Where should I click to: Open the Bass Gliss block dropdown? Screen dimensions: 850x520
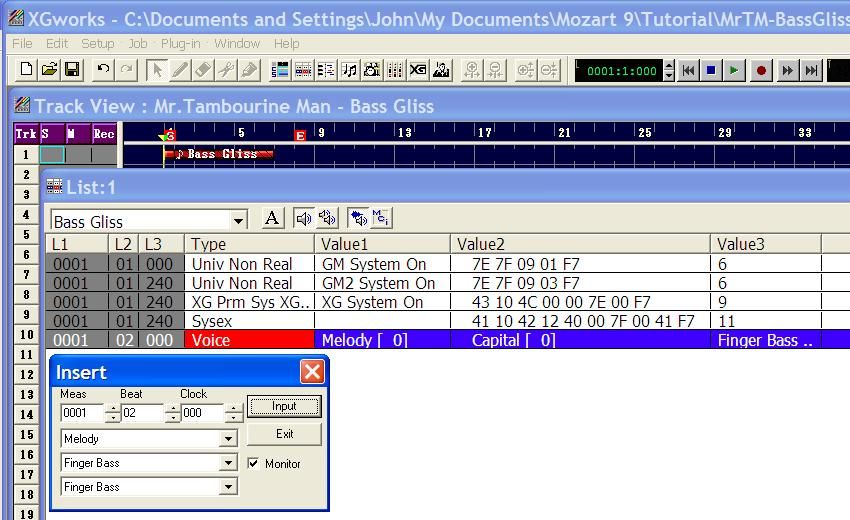[238, 221]
